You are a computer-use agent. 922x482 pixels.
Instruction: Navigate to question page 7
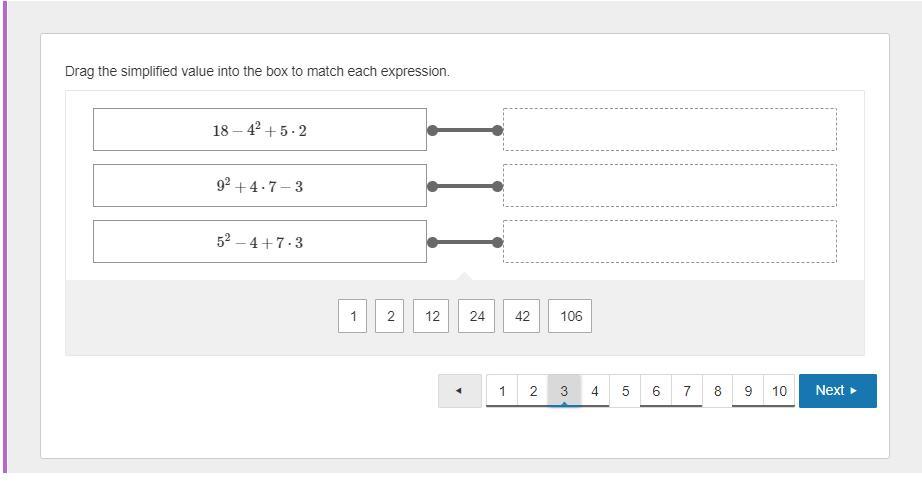click(687, 391)
